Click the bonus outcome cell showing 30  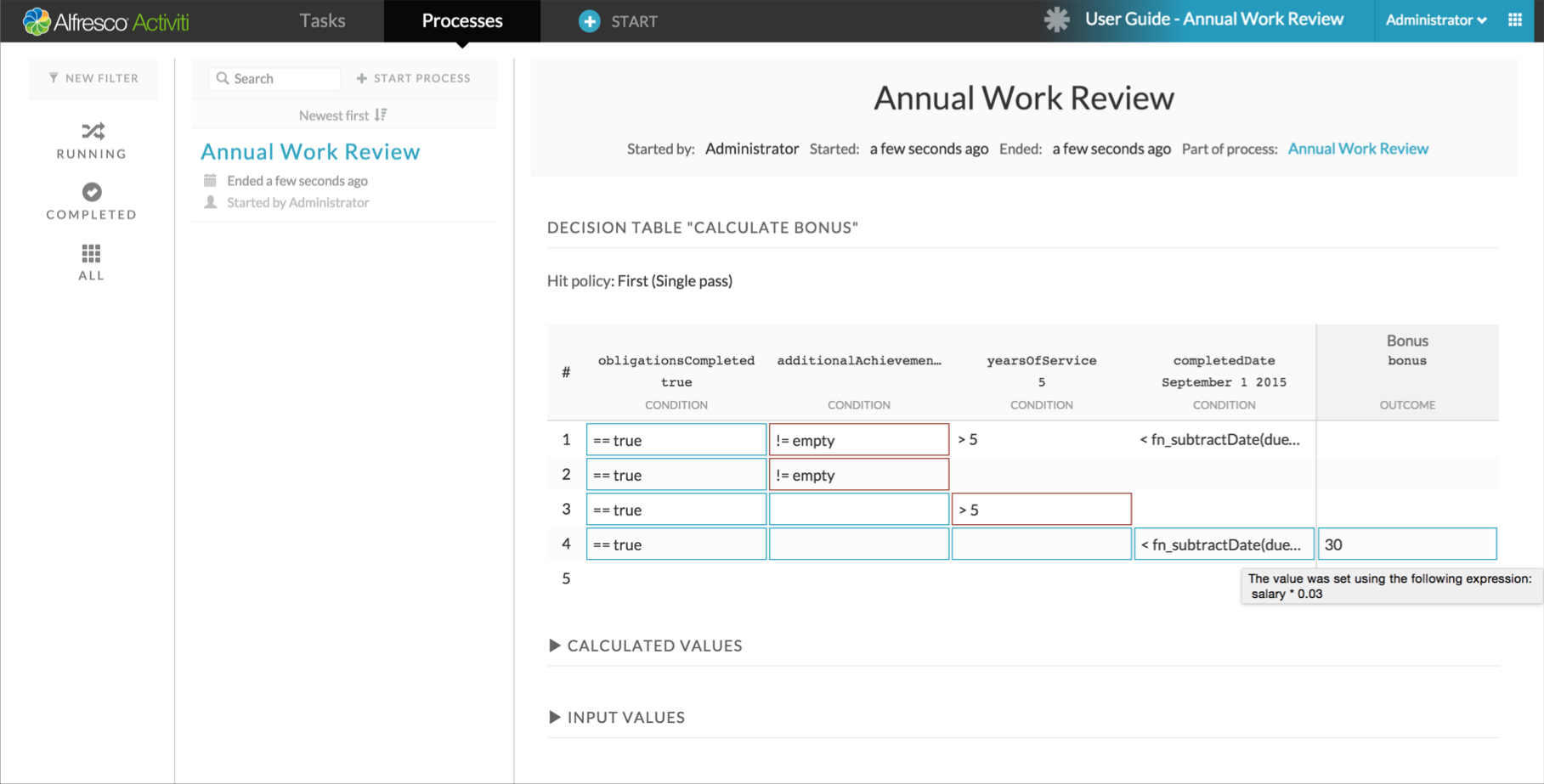coord(1406,544)
